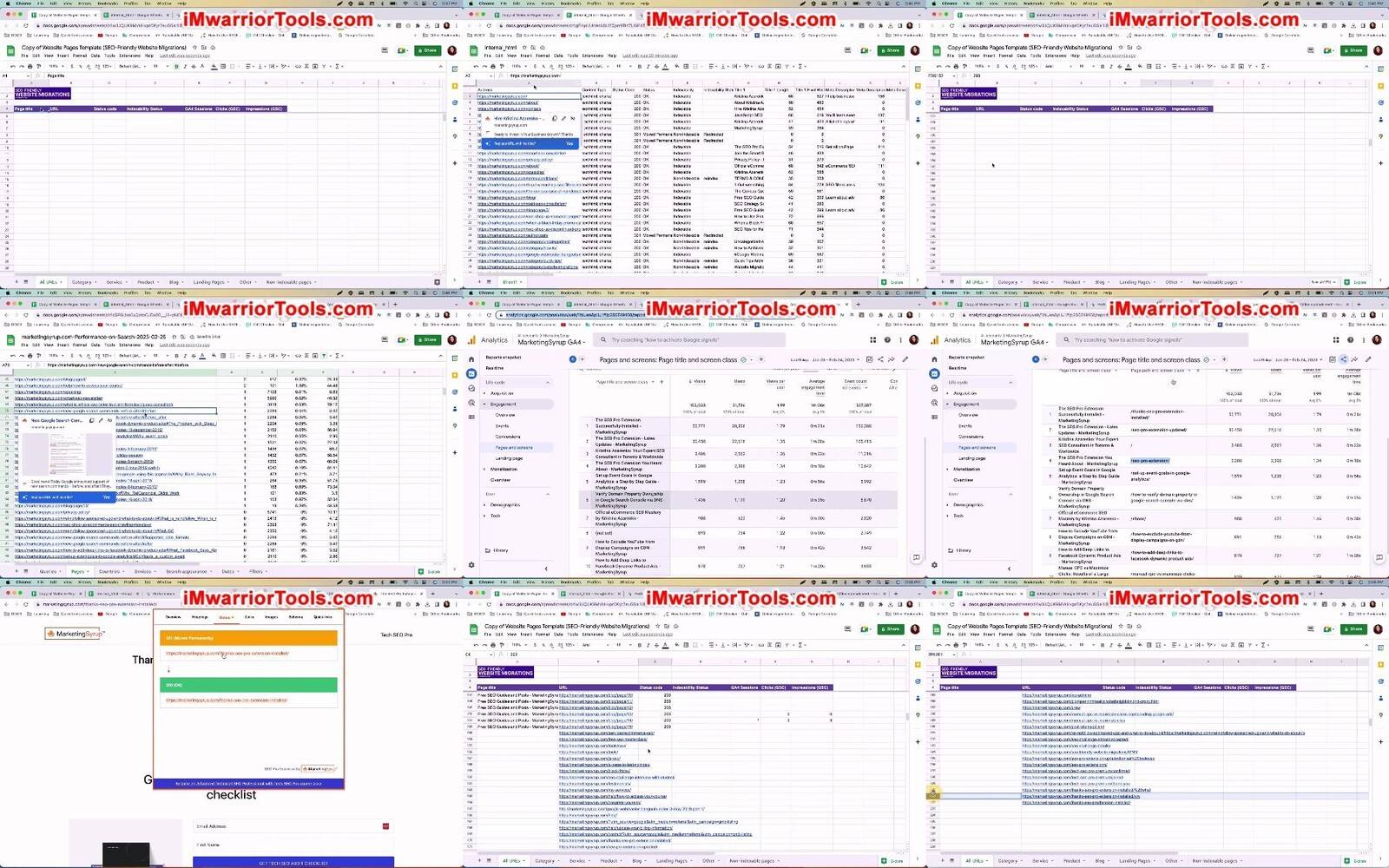Open comment history icon in internal_html sheet header

(847, 49)
